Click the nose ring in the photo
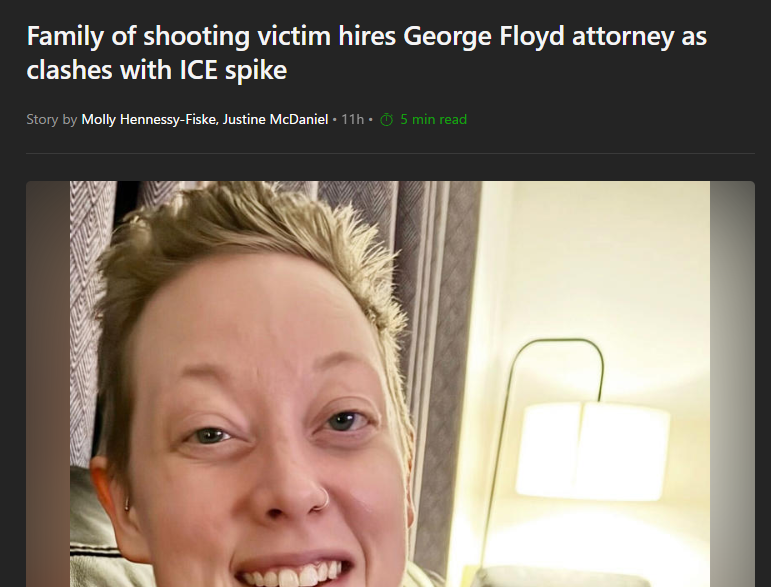The width and height of the screenshot is (771, 587). pyautogui.click(x=323, y=499)
